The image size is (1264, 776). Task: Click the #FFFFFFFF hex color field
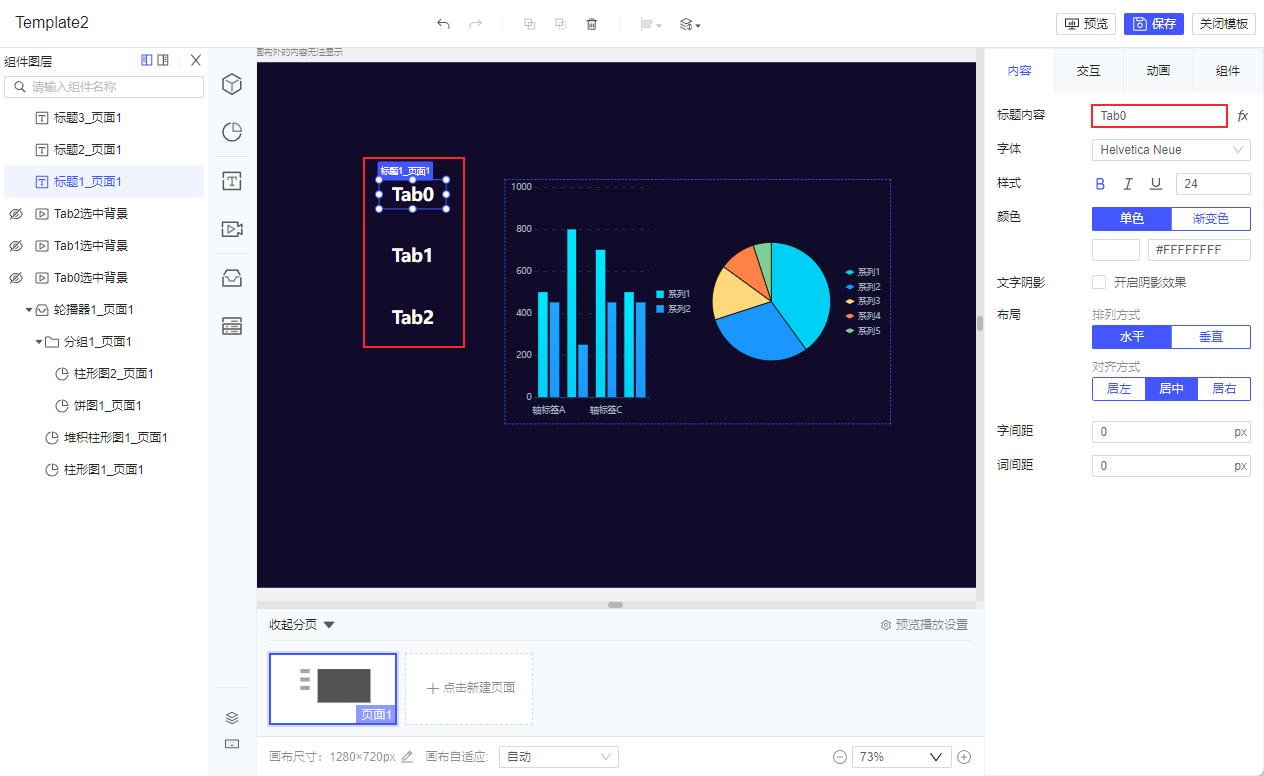[x=1200, y=250]
